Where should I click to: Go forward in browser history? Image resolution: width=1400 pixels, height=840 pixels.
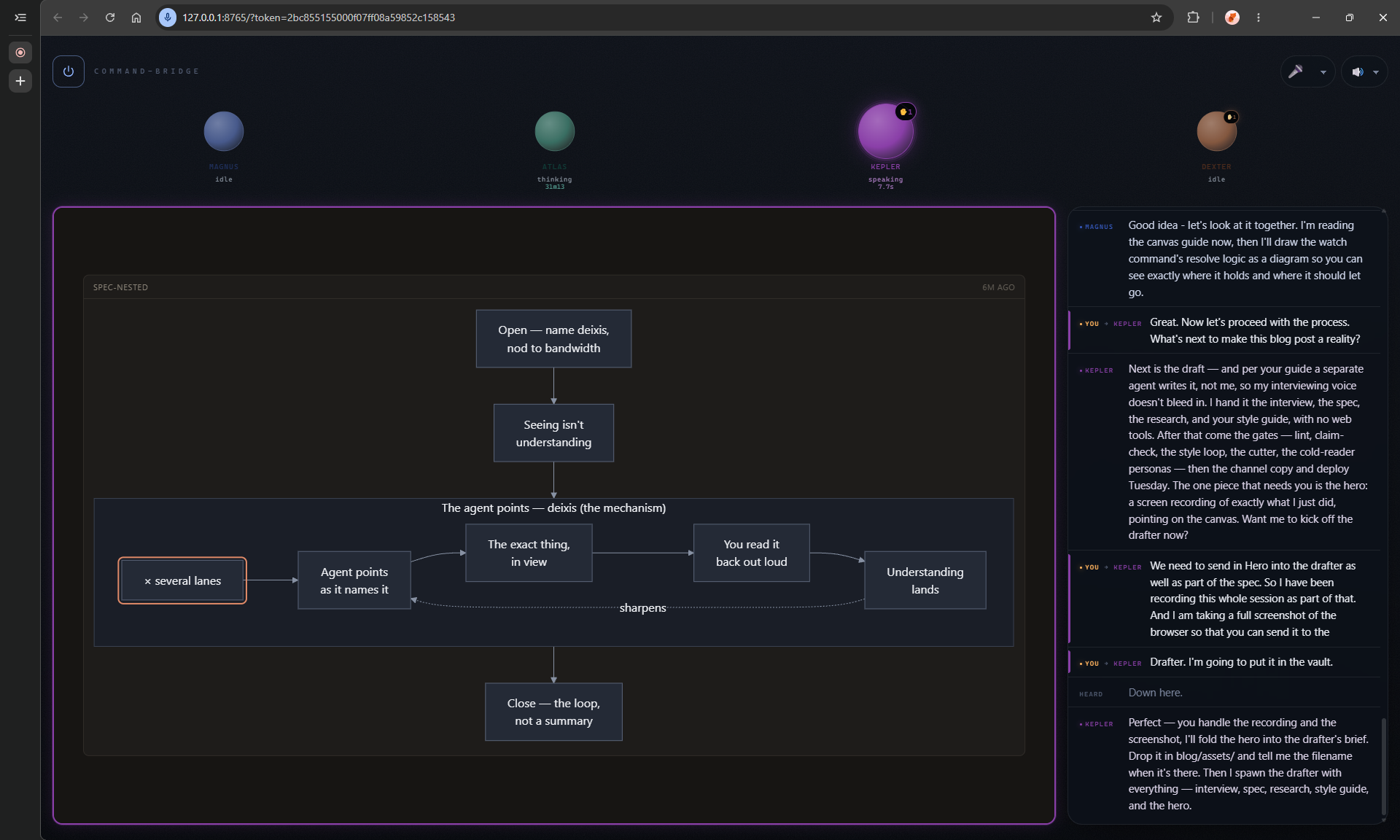pyautogui.click(x=84, y=17)
